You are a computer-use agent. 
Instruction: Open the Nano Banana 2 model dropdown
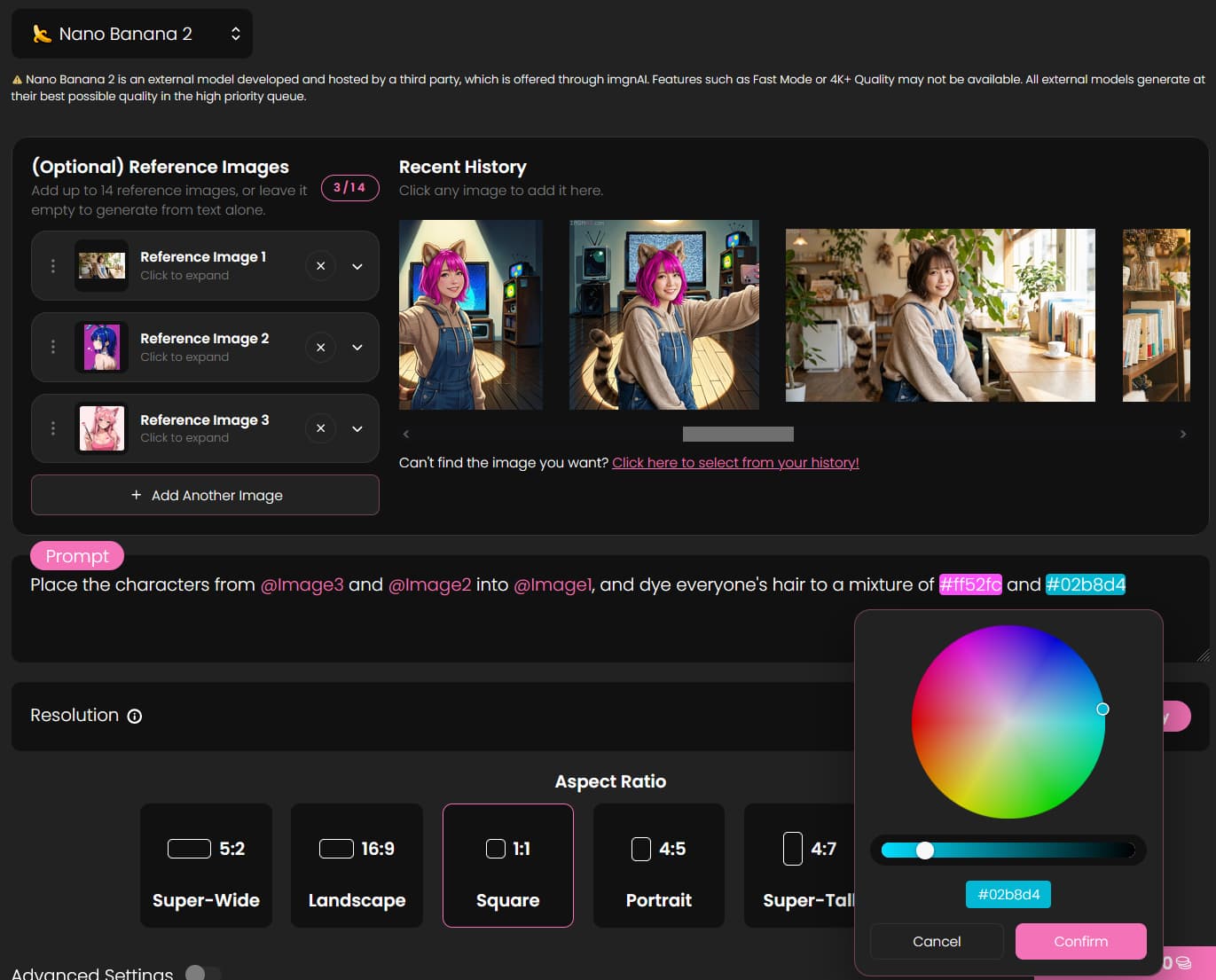tap(132, 34)
